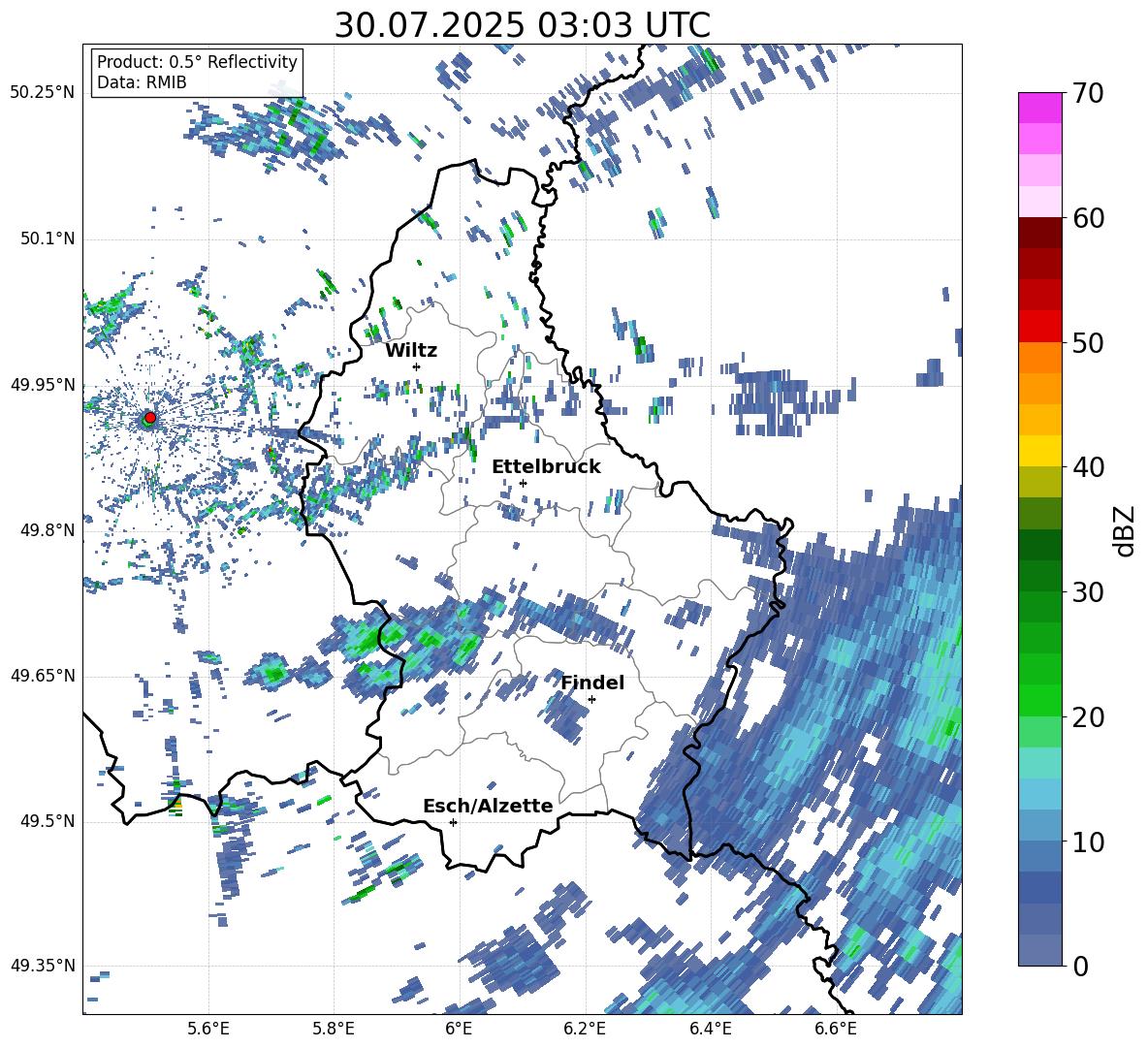Click the cross marker below Esch/Alzette
The width and height of the screenshot is (1148, 1048).
[x=453, y=822]
